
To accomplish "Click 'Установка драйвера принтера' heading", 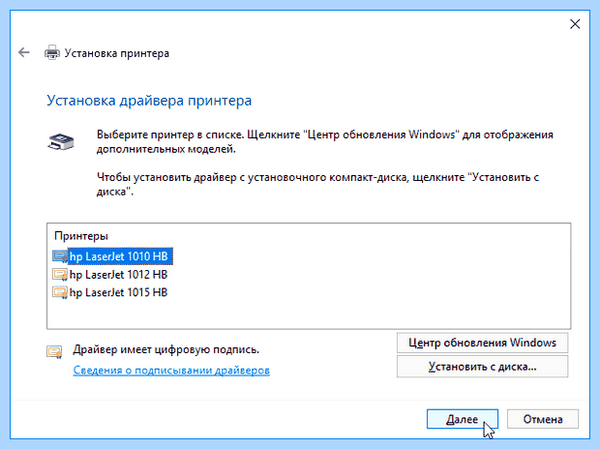I will point(149,100).
